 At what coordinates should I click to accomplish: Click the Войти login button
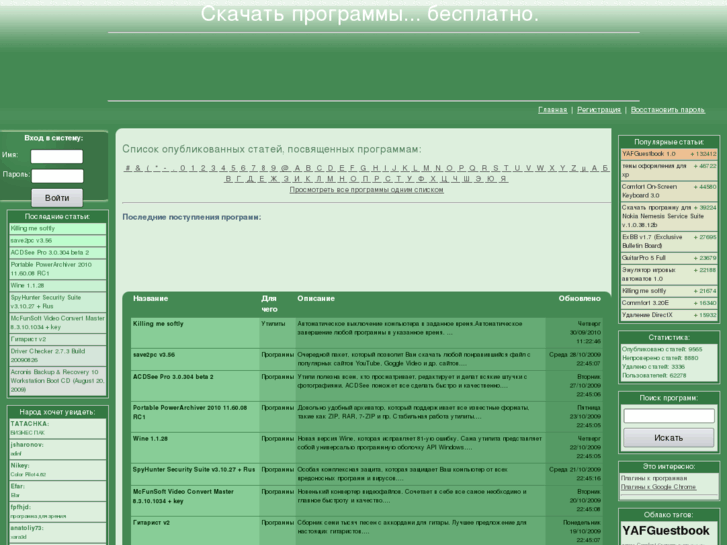[57, 198]
